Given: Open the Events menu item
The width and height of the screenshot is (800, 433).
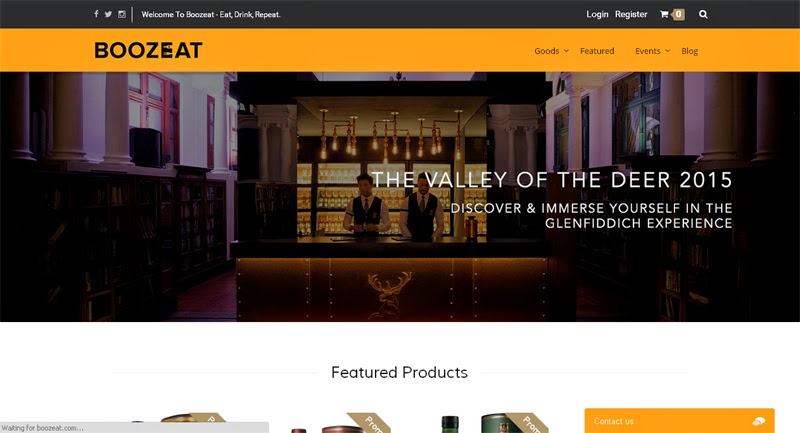Looking at the screenshot, I should coord(647,51).
